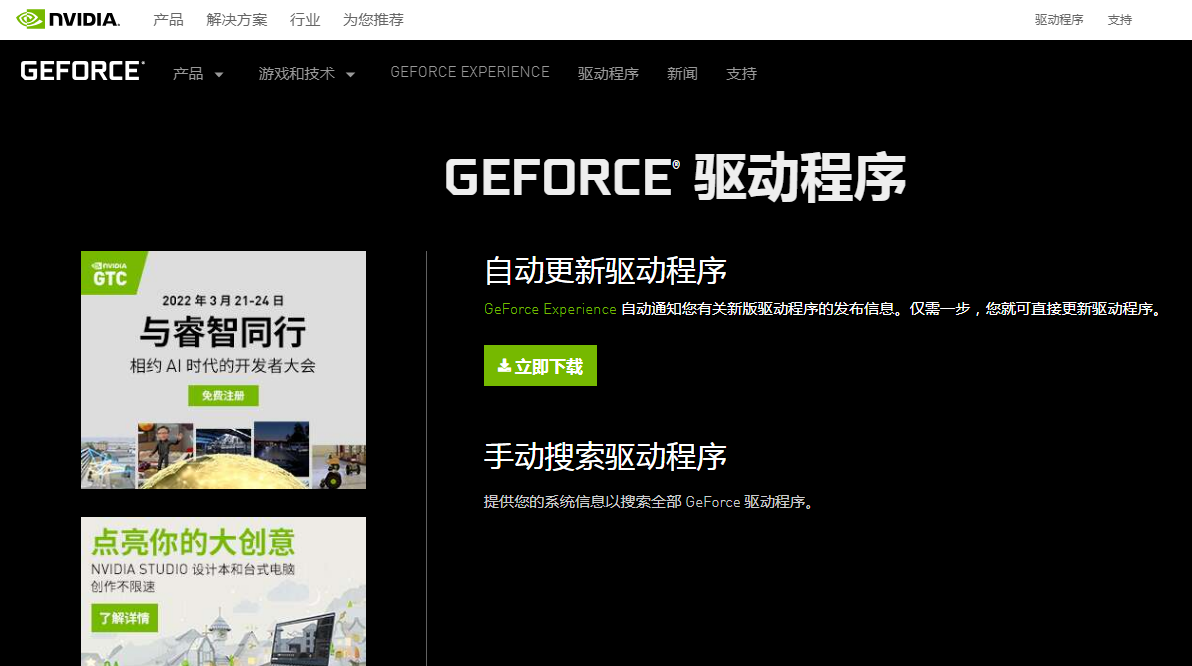Image resolution: width=1192 pixels, height=666 pixels.
Task: Open 支持 in the GeForce navigation bar
Action: coord(741,74)
